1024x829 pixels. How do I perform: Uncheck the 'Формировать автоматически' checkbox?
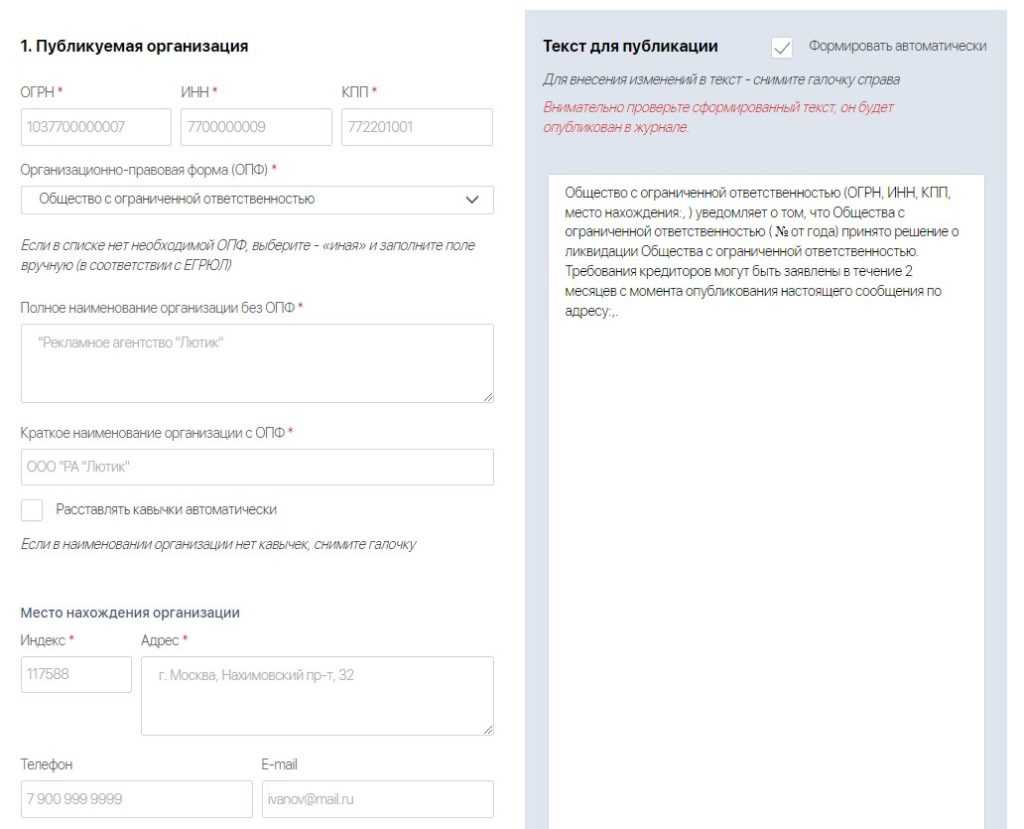(x=783, y=47)
